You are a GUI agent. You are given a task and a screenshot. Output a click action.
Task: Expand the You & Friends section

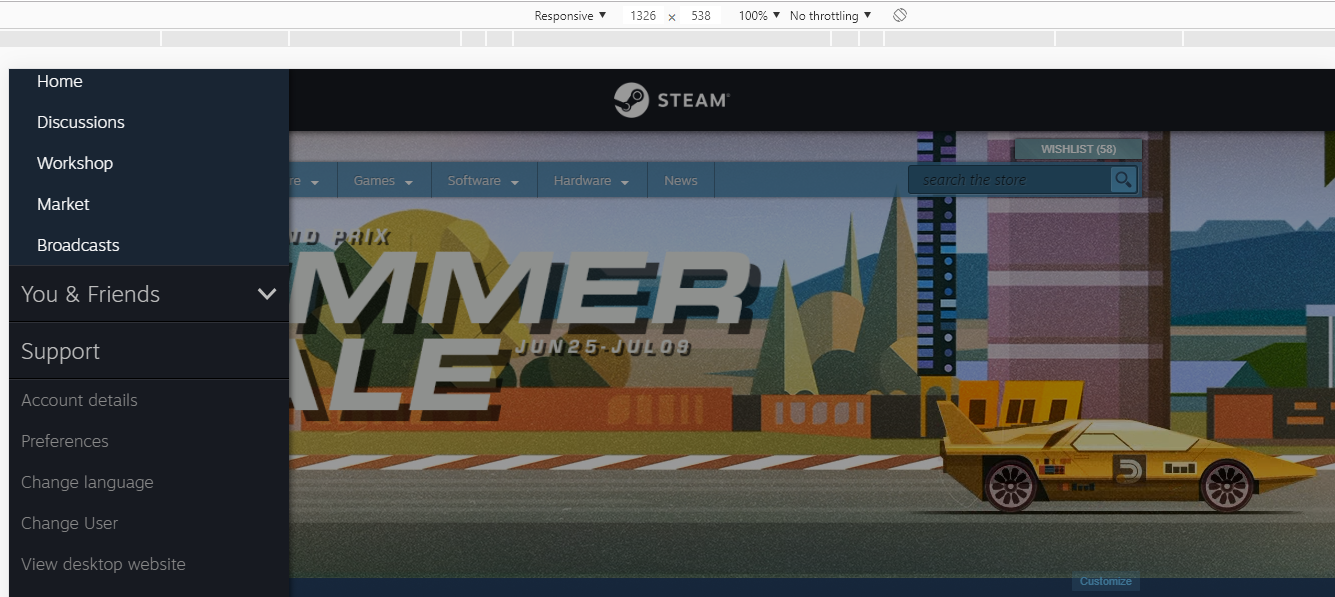(149, 294)
